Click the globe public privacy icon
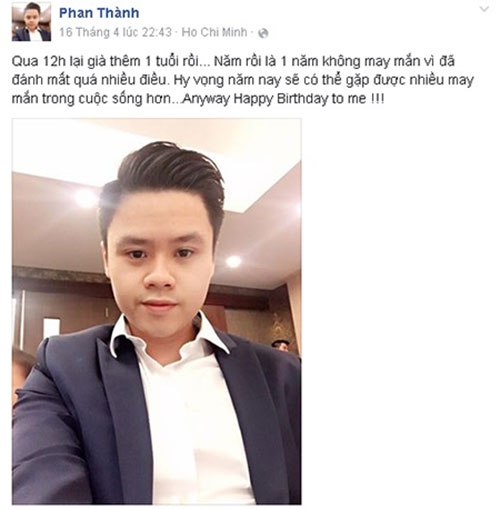The width and height of the screenshot is (500, 509). click(x=263, y=33)
